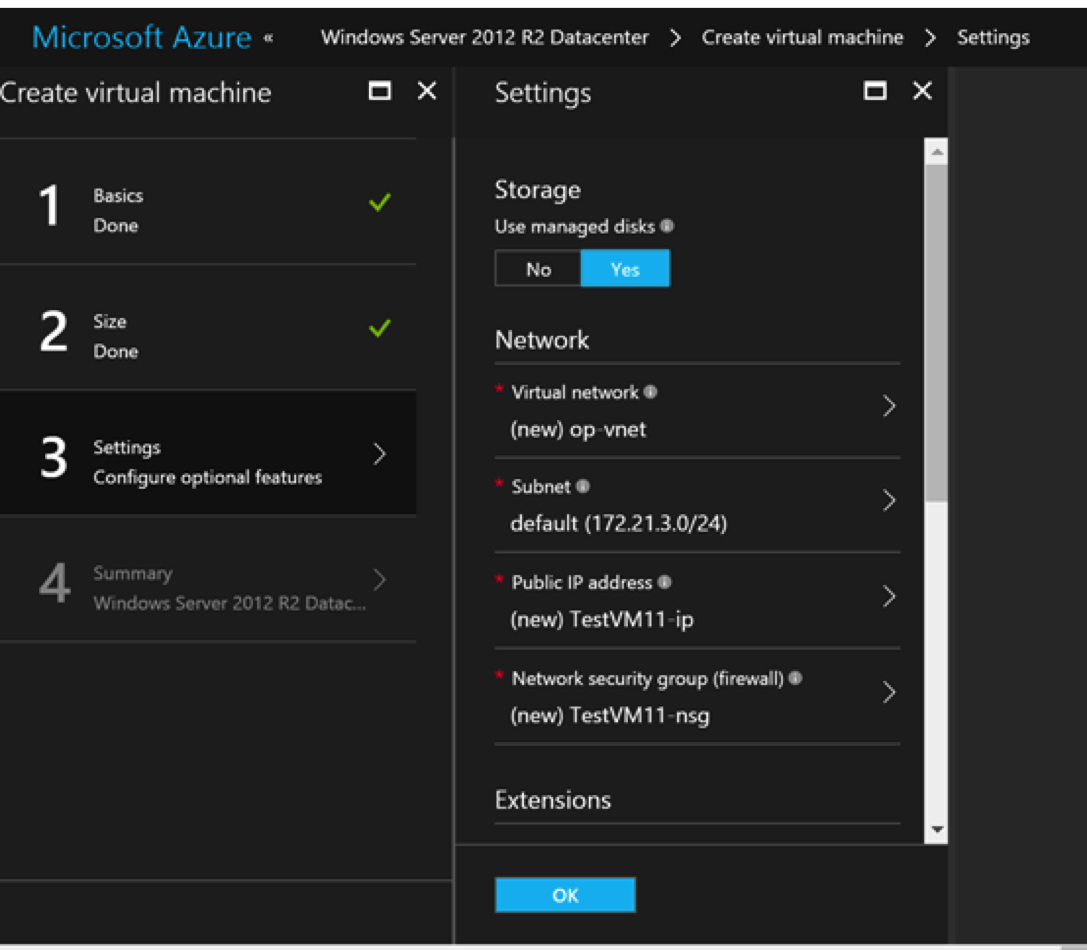Click info icon next to Virtual network
Screen dimensions: 1087x950
(x=650, y=392)
